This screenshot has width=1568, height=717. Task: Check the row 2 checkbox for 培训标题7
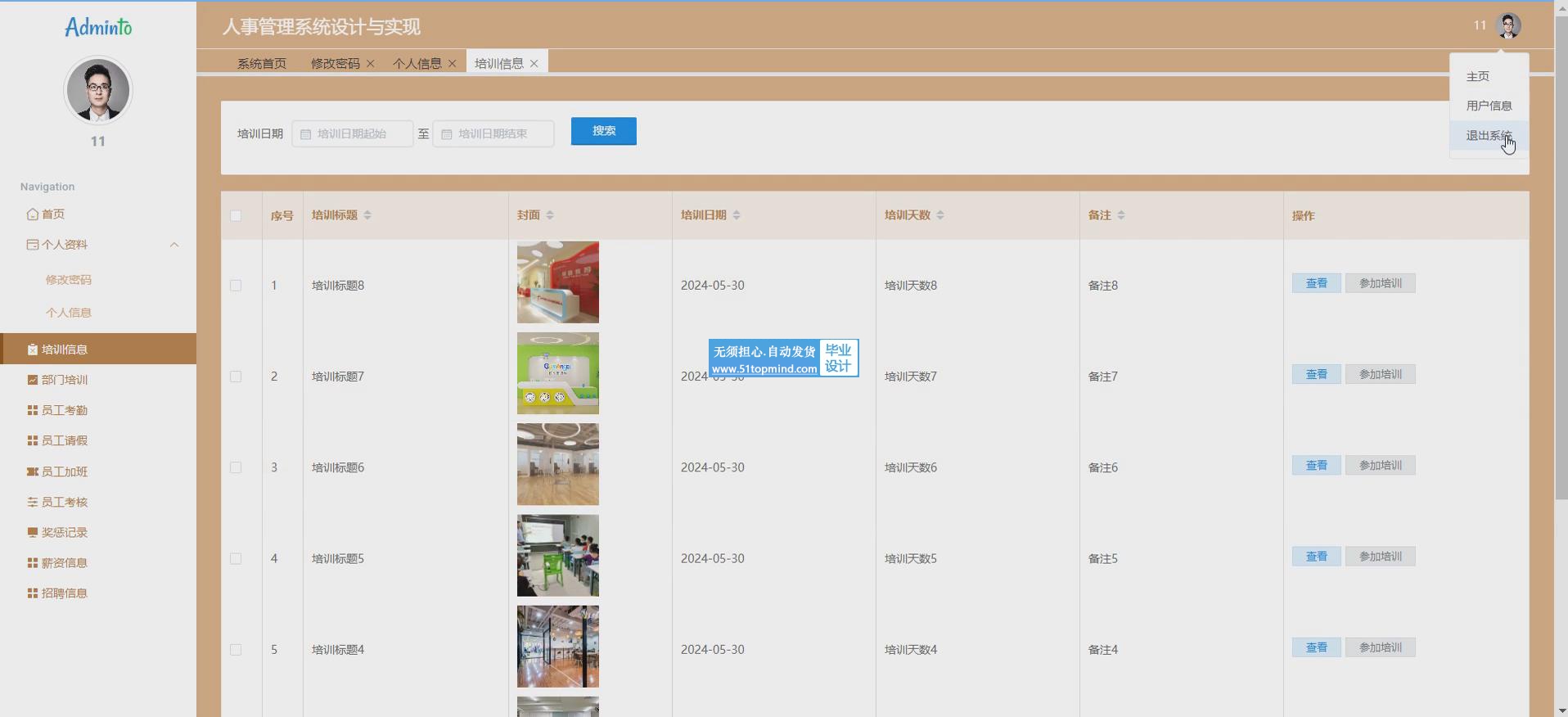point(236,377)
